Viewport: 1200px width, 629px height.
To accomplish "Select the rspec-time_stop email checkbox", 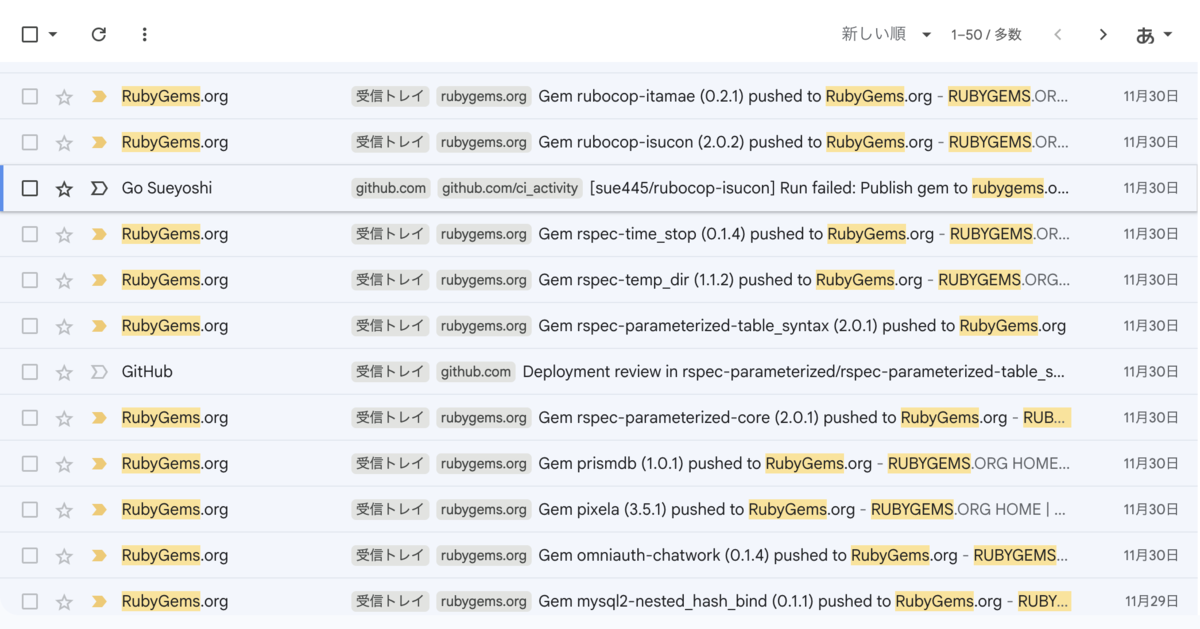I will pos(30,234).
